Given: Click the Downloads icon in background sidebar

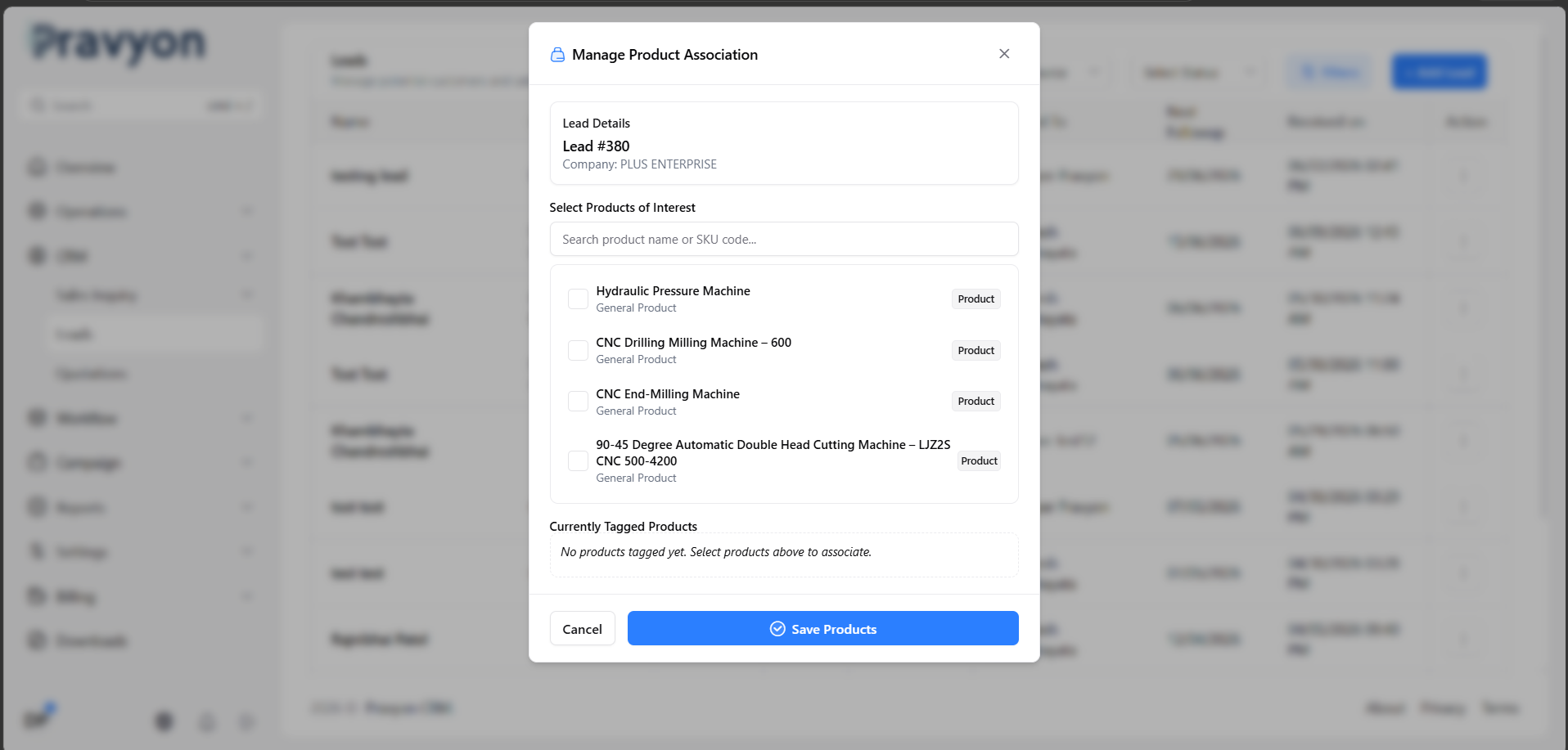Looking at the screenshot, I should click(38, 641).
